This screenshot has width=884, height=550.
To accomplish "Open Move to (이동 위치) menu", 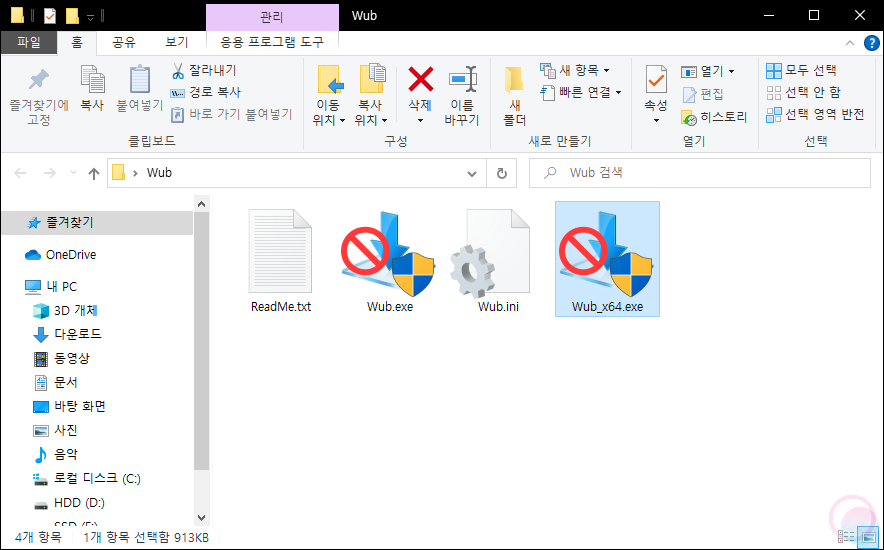I will [328, 96].
